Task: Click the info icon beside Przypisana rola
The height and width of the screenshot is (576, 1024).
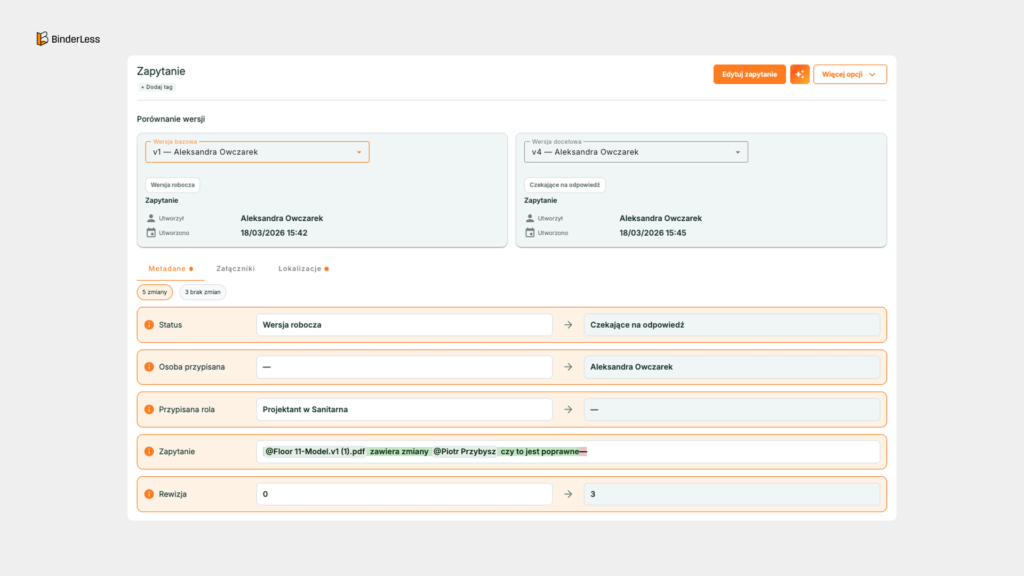Action: 149,409
